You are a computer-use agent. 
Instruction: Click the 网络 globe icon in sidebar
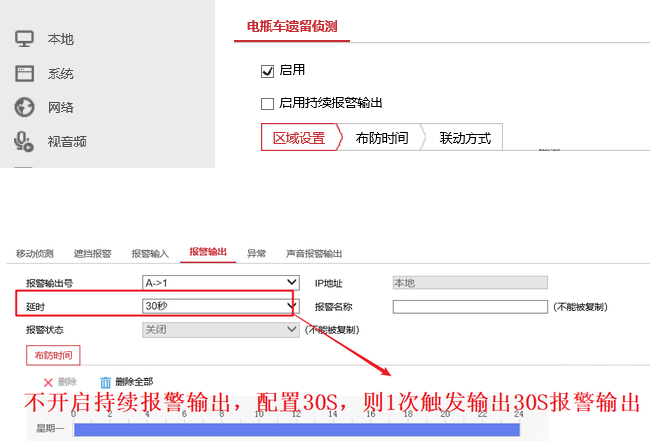(x=25, y=107)
